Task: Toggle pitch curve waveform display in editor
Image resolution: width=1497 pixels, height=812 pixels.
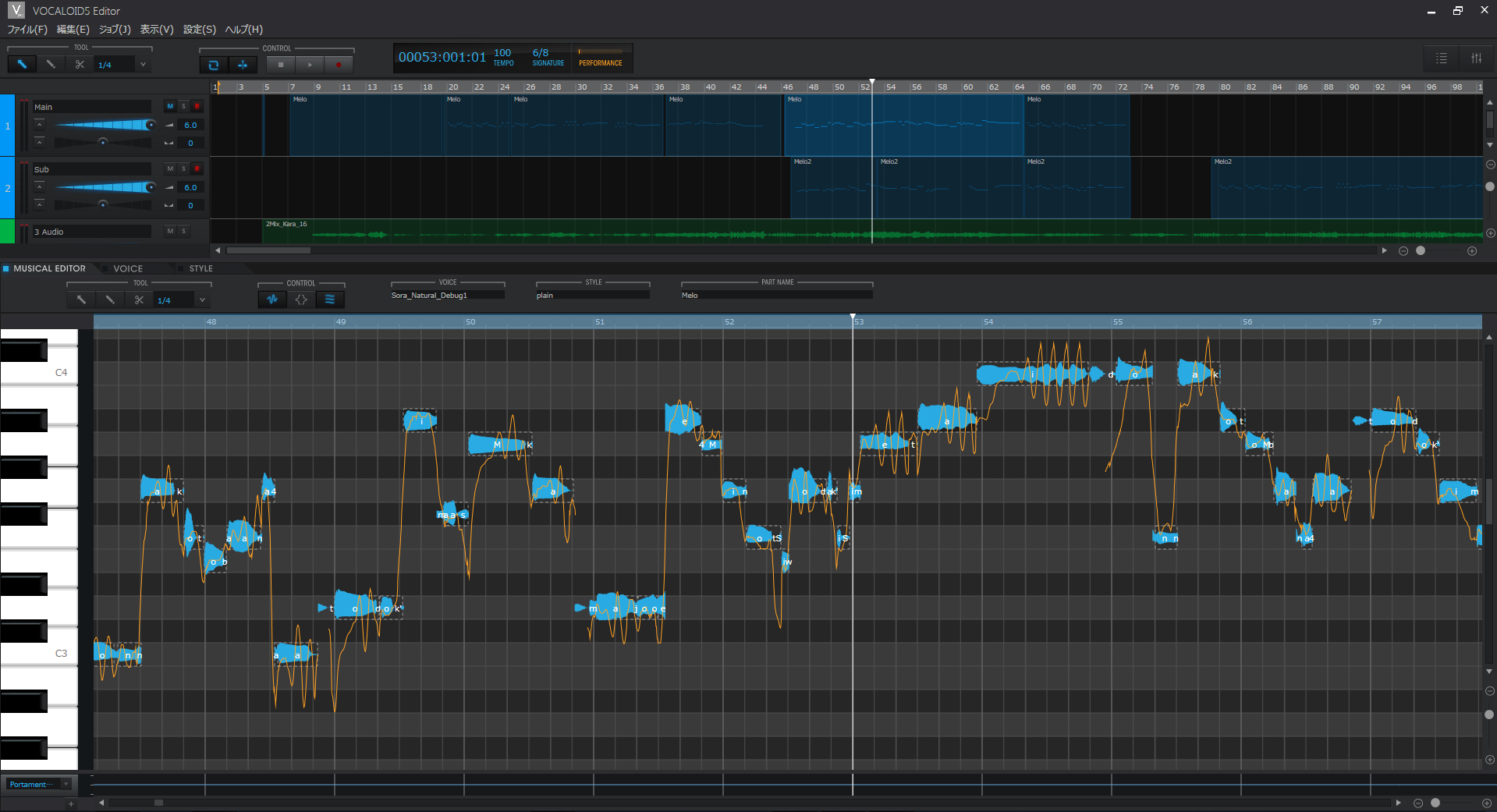Action: (x=272, y=300)
